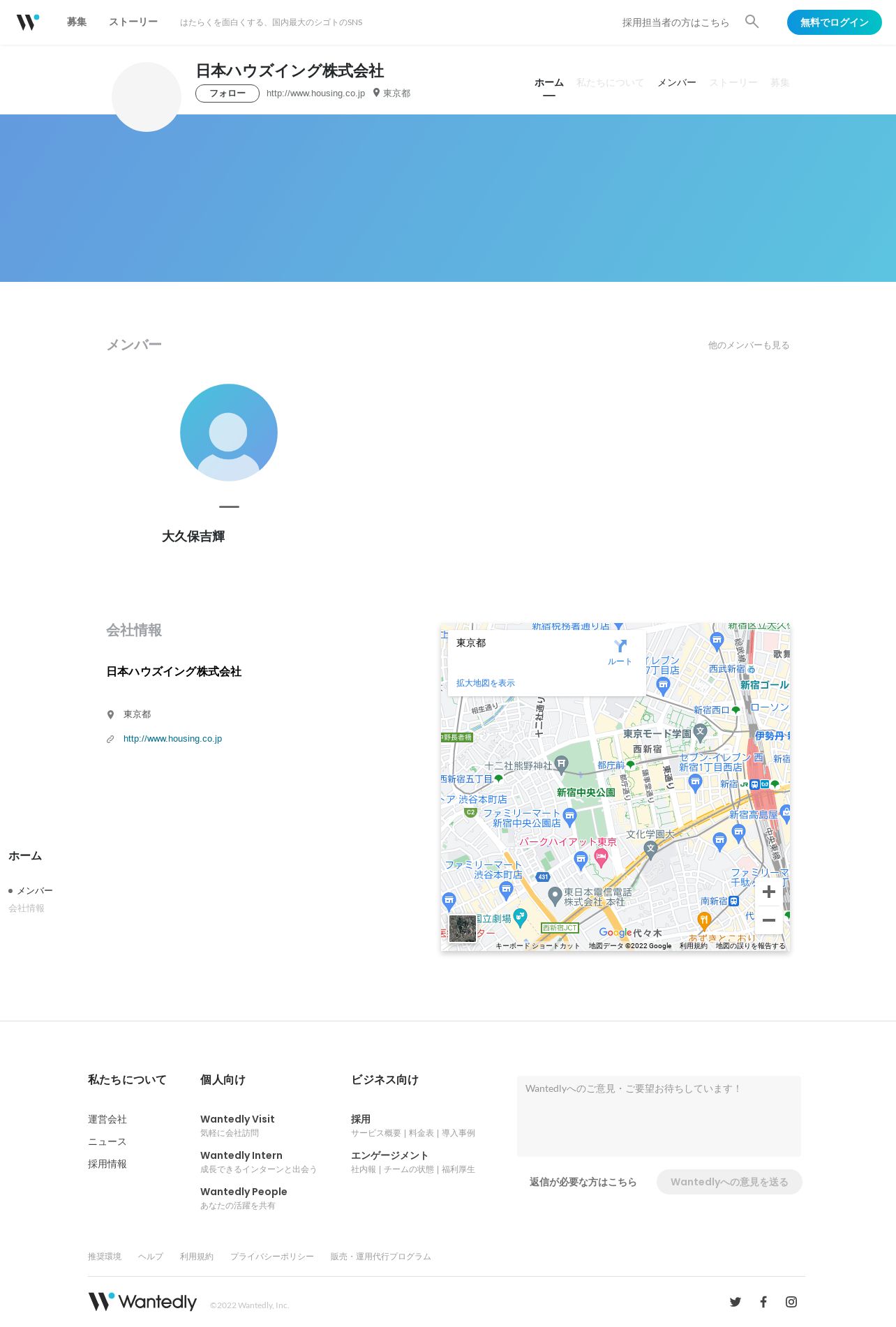Open member name 大久保吉輝

(193, 537)
